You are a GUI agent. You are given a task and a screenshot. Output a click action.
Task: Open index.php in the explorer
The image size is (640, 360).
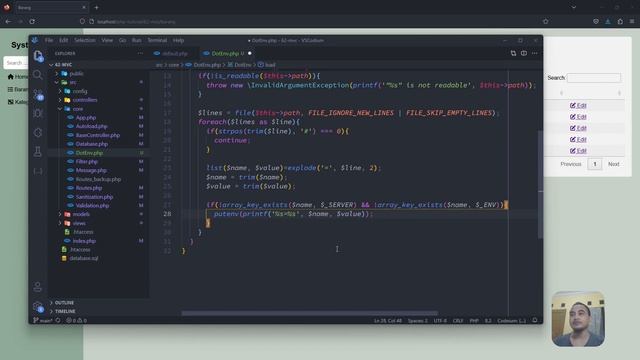(x=84, y=241)
